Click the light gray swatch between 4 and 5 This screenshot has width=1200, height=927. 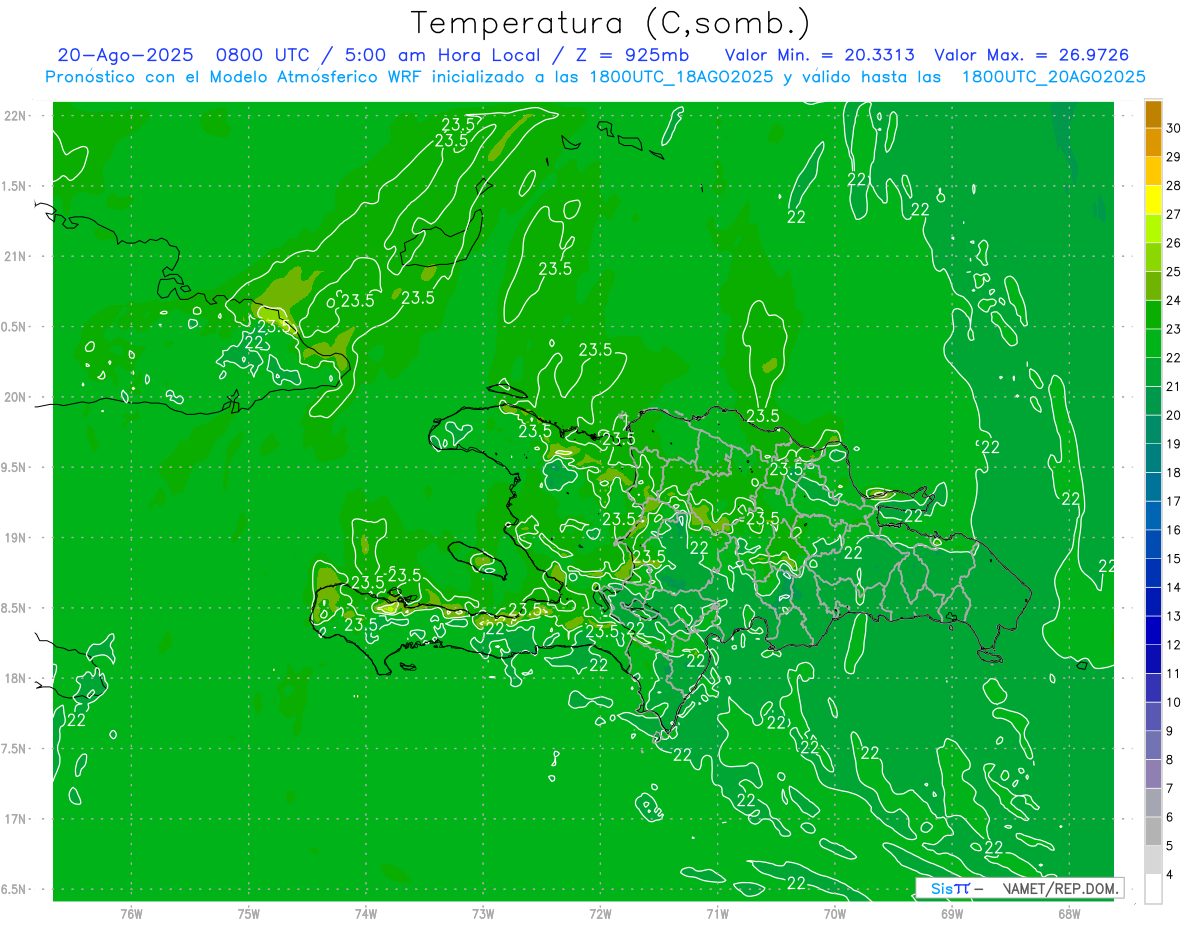(1153, 860)
